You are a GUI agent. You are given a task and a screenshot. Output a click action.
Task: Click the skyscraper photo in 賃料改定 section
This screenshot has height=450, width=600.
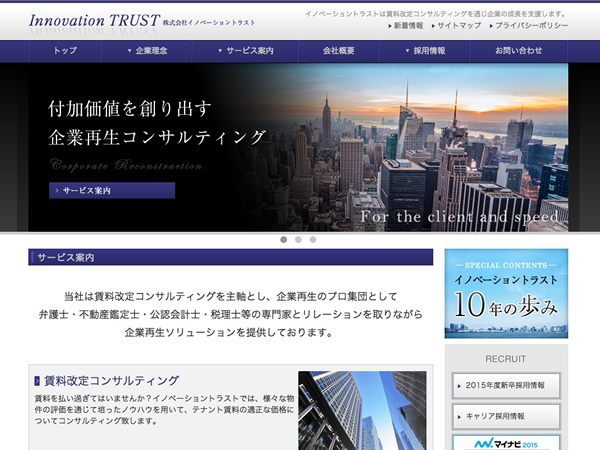click(362, 410)
